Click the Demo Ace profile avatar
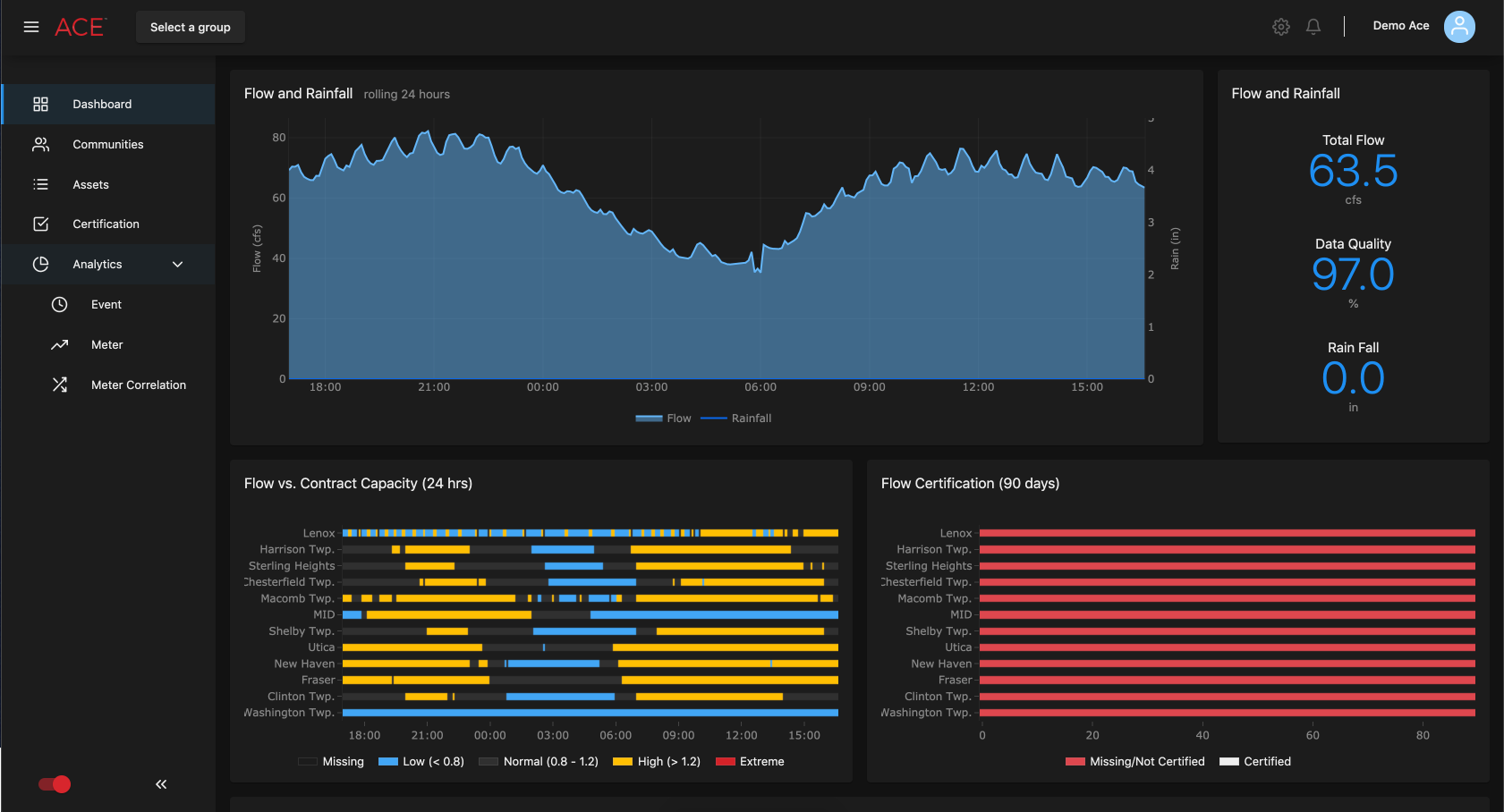 pyautogui.click(x=1459, y=27)
